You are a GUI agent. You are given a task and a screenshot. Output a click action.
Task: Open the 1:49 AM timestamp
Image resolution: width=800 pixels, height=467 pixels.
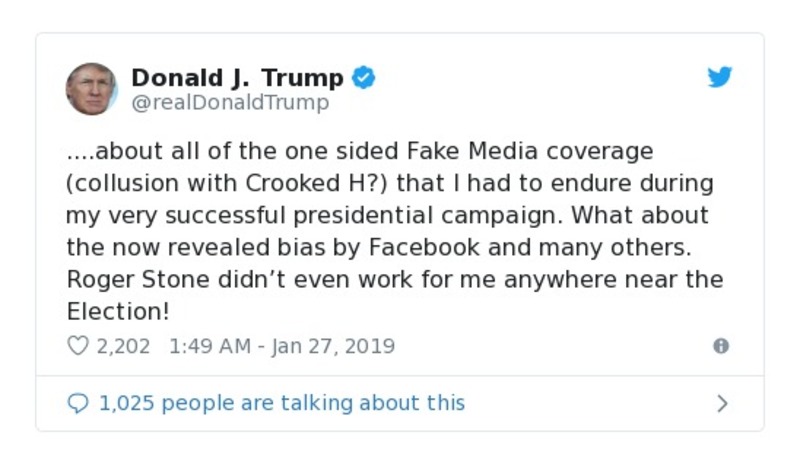click(208, 346)
